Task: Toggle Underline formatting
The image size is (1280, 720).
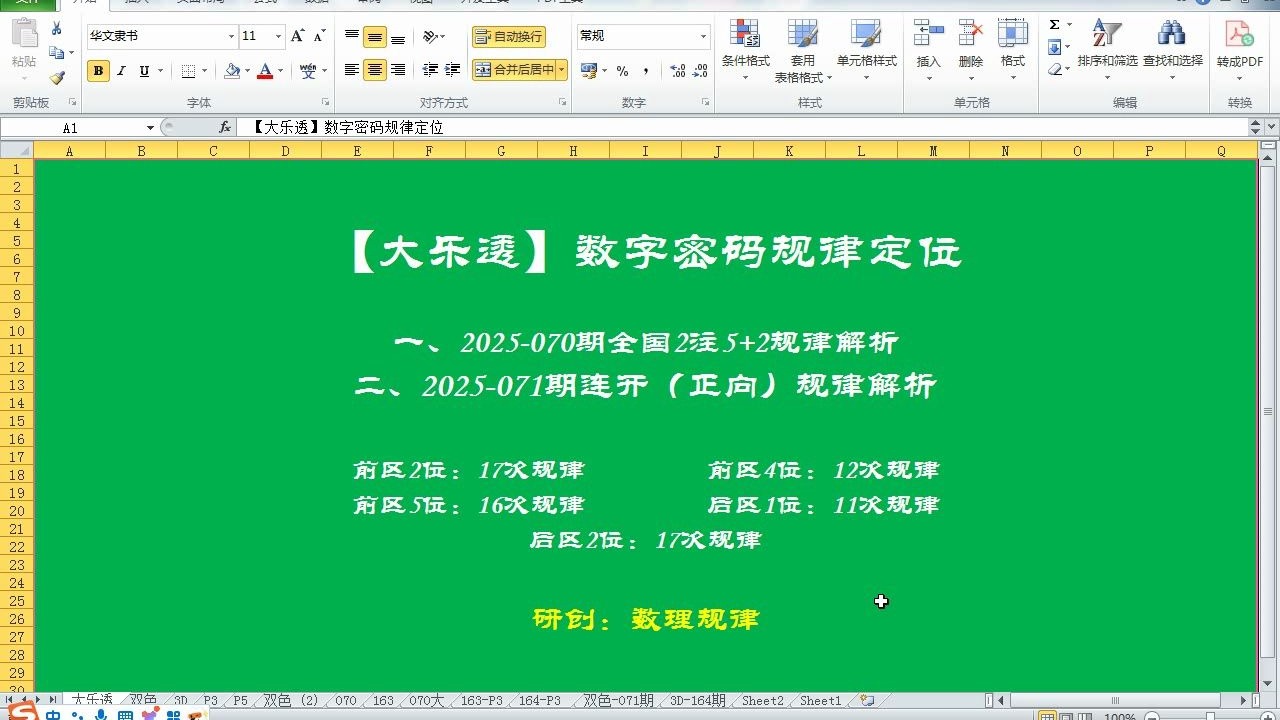Action: (x=144, y=71)
